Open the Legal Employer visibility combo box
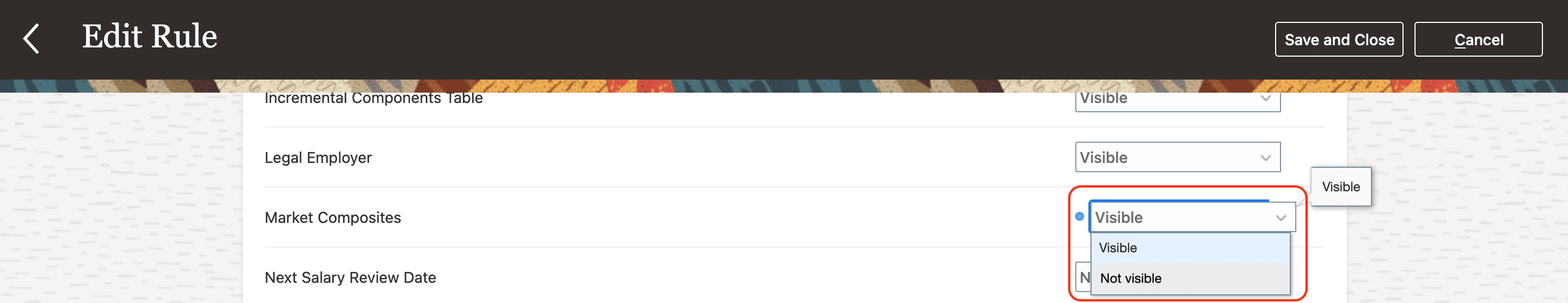This screenshot has height=303, width=1568. point(1177,157)
